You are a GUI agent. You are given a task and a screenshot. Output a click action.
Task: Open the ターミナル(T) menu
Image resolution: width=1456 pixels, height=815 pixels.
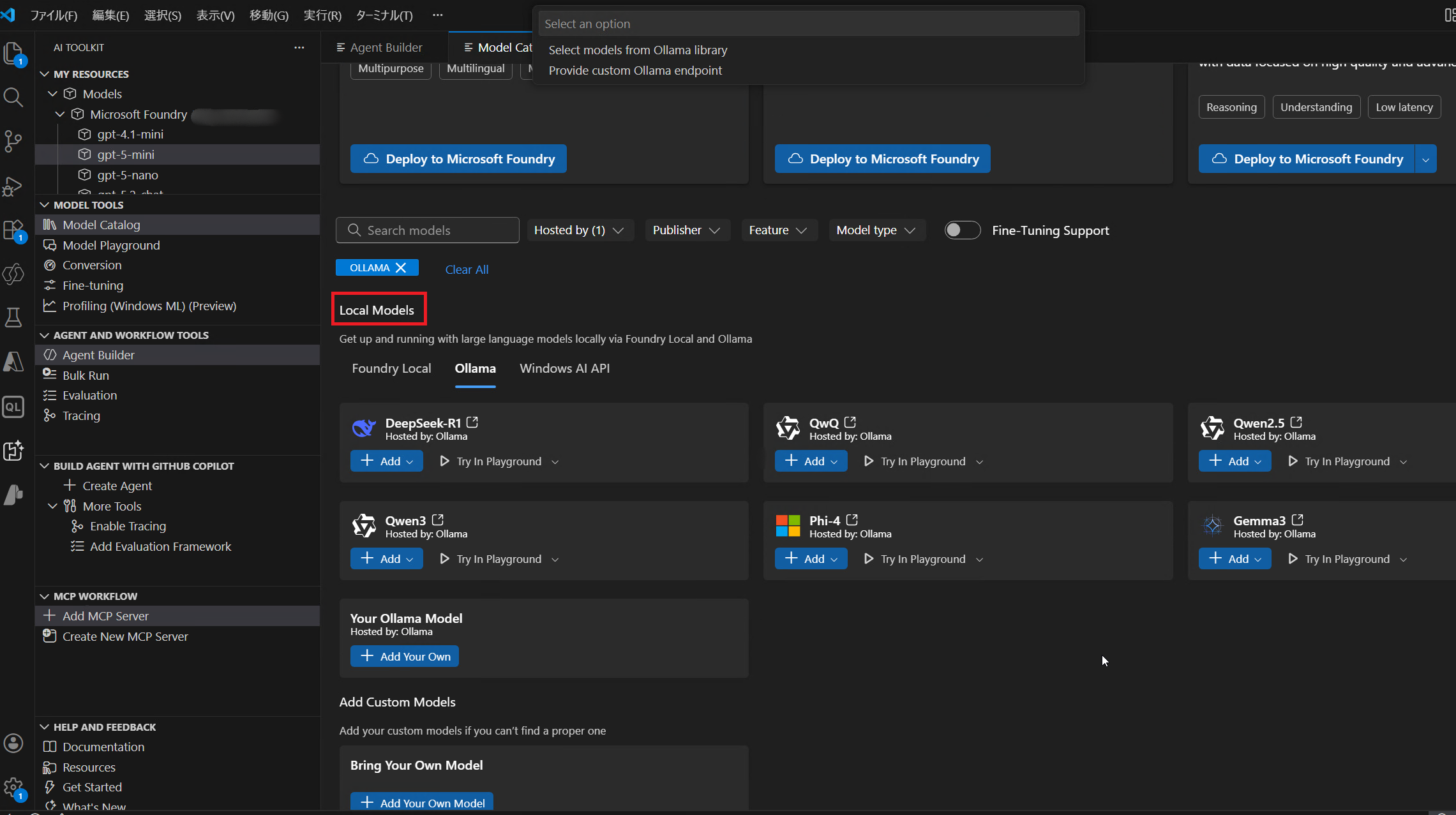coord(384,15)
